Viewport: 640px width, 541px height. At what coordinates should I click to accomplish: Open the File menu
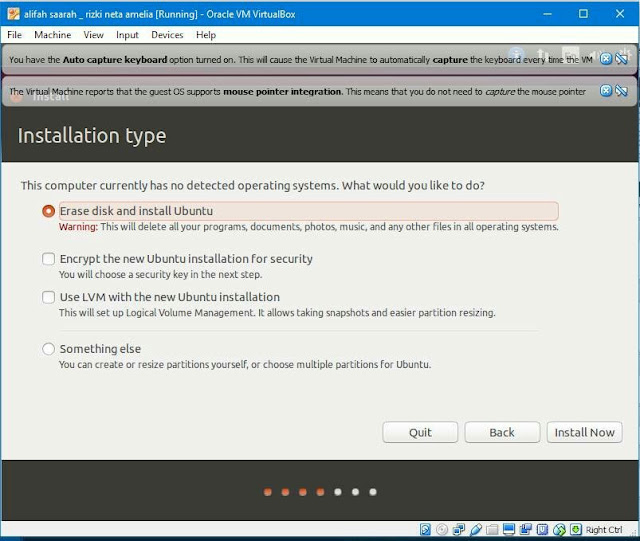click(x=15, y=35)
